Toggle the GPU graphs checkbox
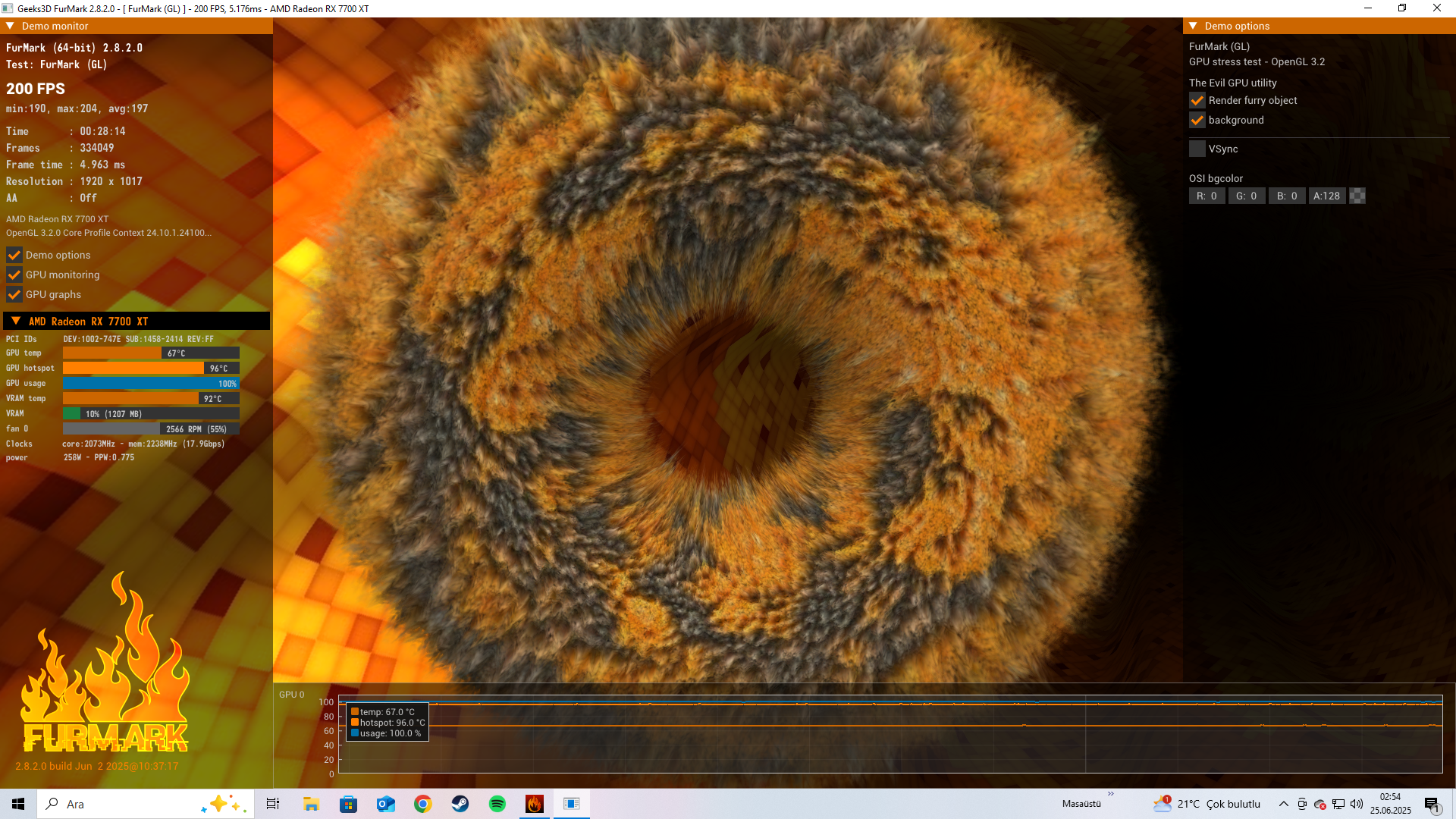1456x819 pixels. pos(14,294)
